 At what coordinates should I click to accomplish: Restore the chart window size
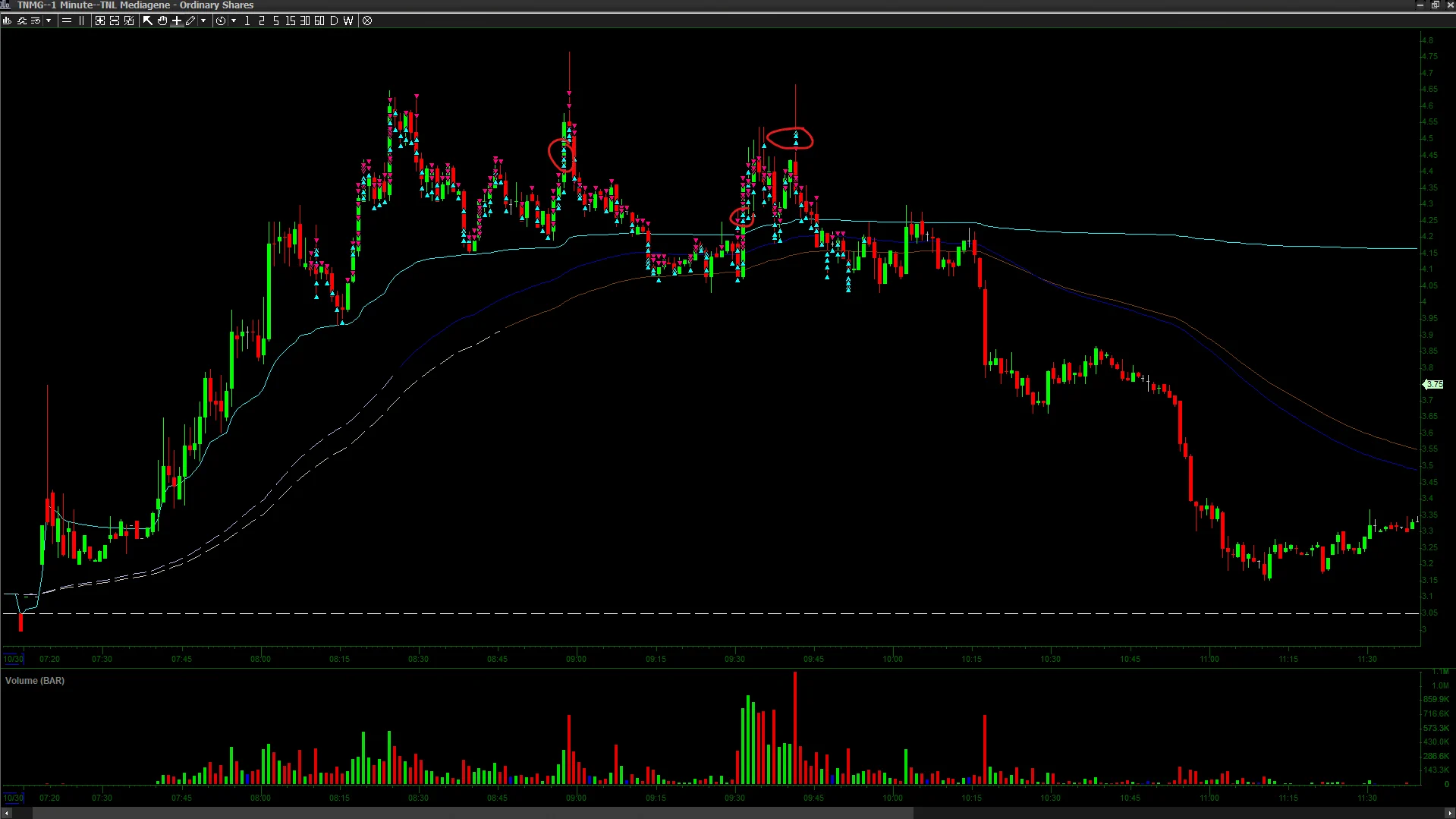[1436, 5]
